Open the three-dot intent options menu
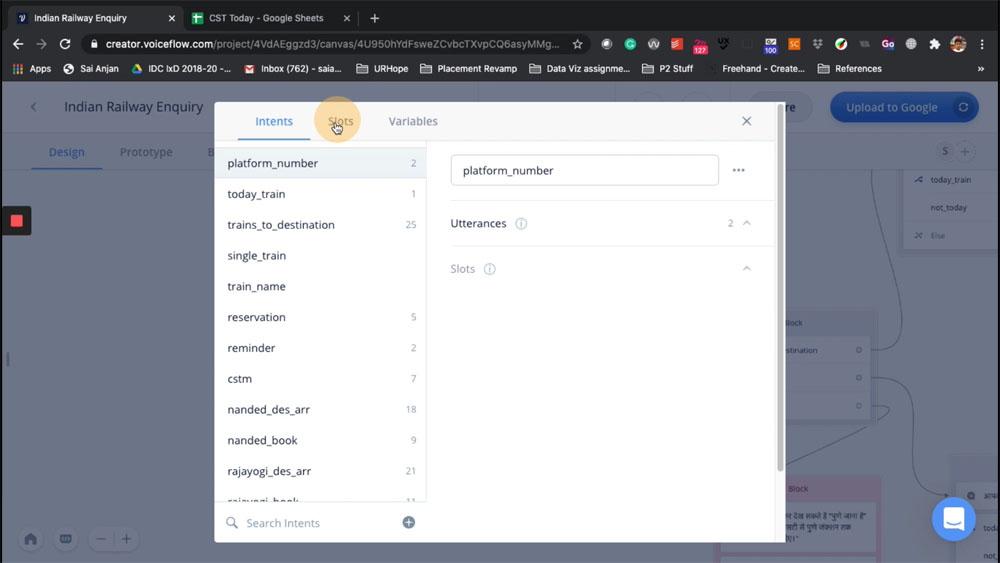1000x563 pixels. click(738, 170)
